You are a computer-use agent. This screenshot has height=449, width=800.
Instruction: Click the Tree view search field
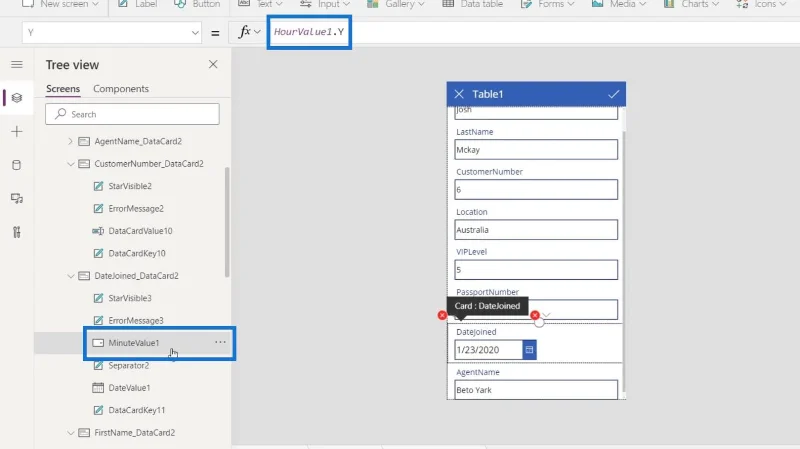coord(132,114)
